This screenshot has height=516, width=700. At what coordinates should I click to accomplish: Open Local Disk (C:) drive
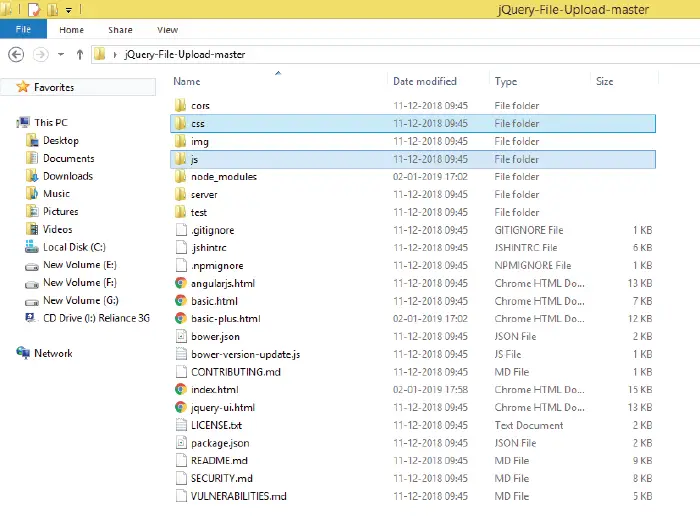[74, 247]
